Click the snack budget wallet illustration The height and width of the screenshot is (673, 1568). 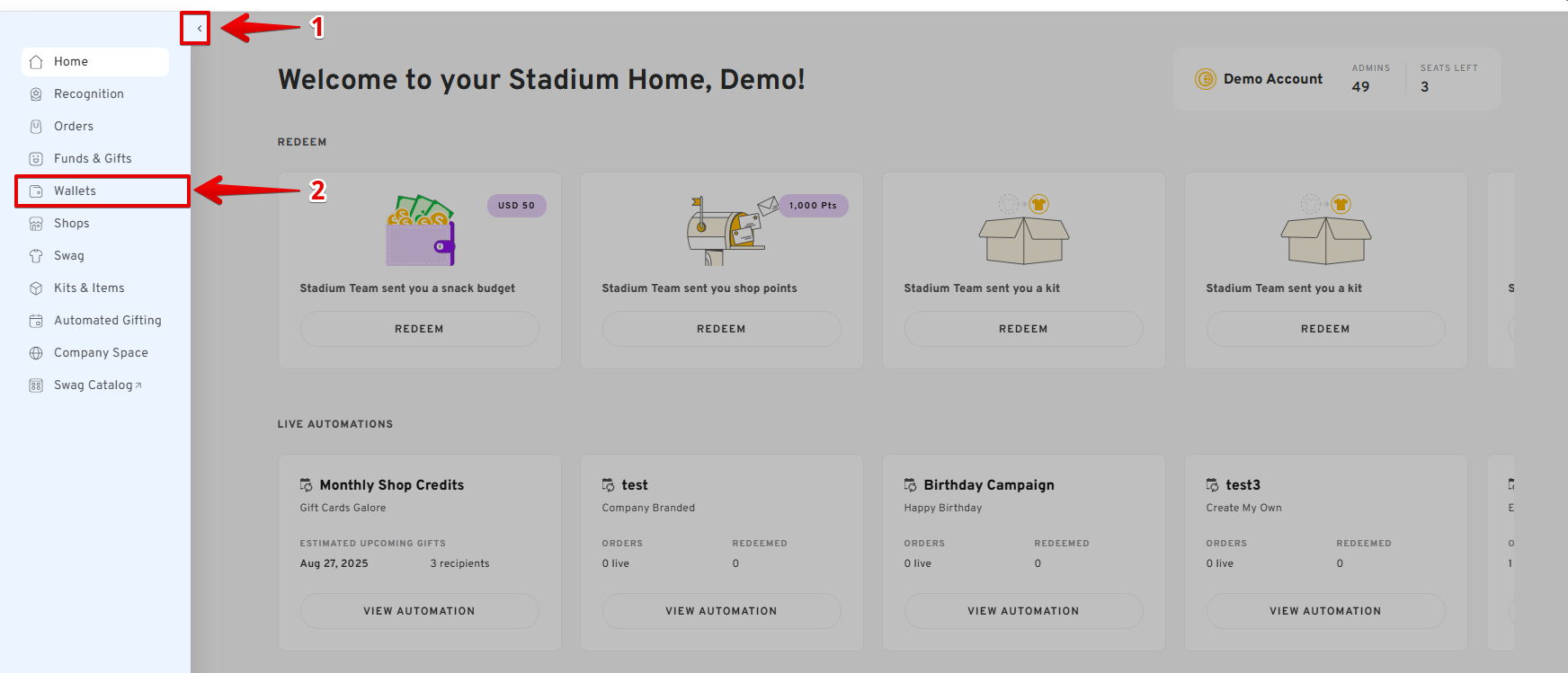(x=421, y=232)
